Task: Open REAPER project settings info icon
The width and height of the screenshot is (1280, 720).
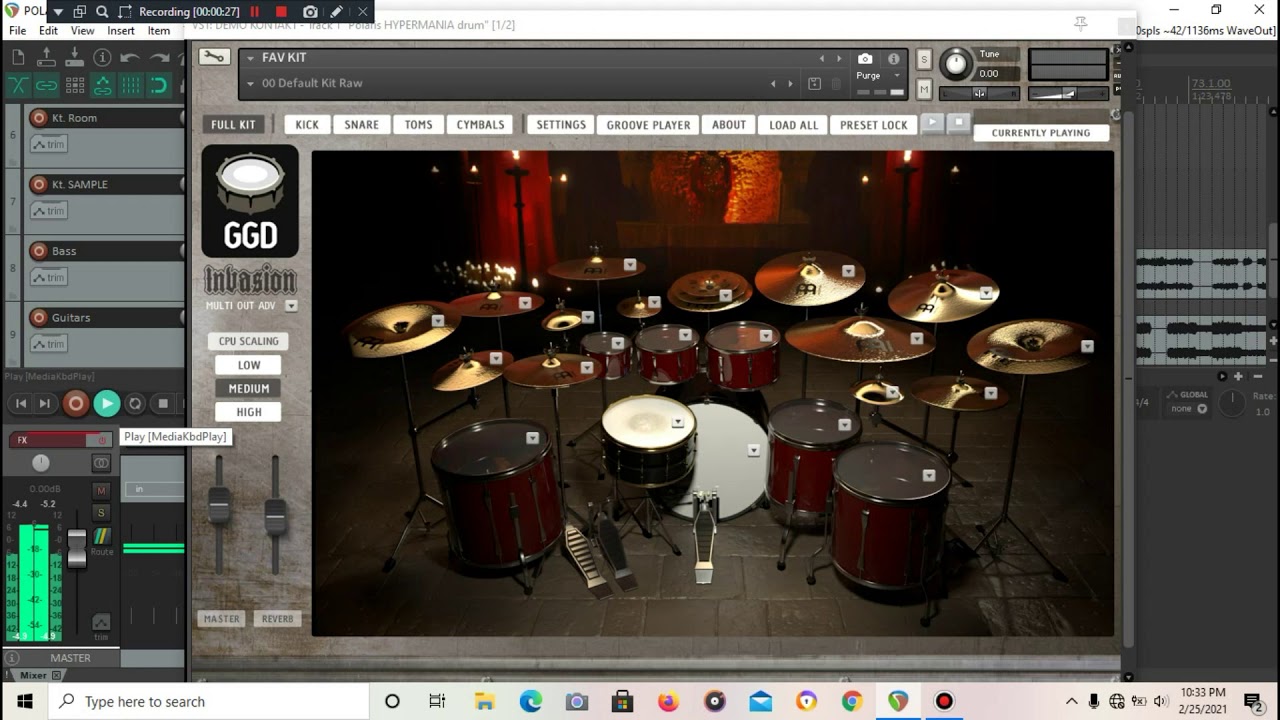Action: coord(102,58)
